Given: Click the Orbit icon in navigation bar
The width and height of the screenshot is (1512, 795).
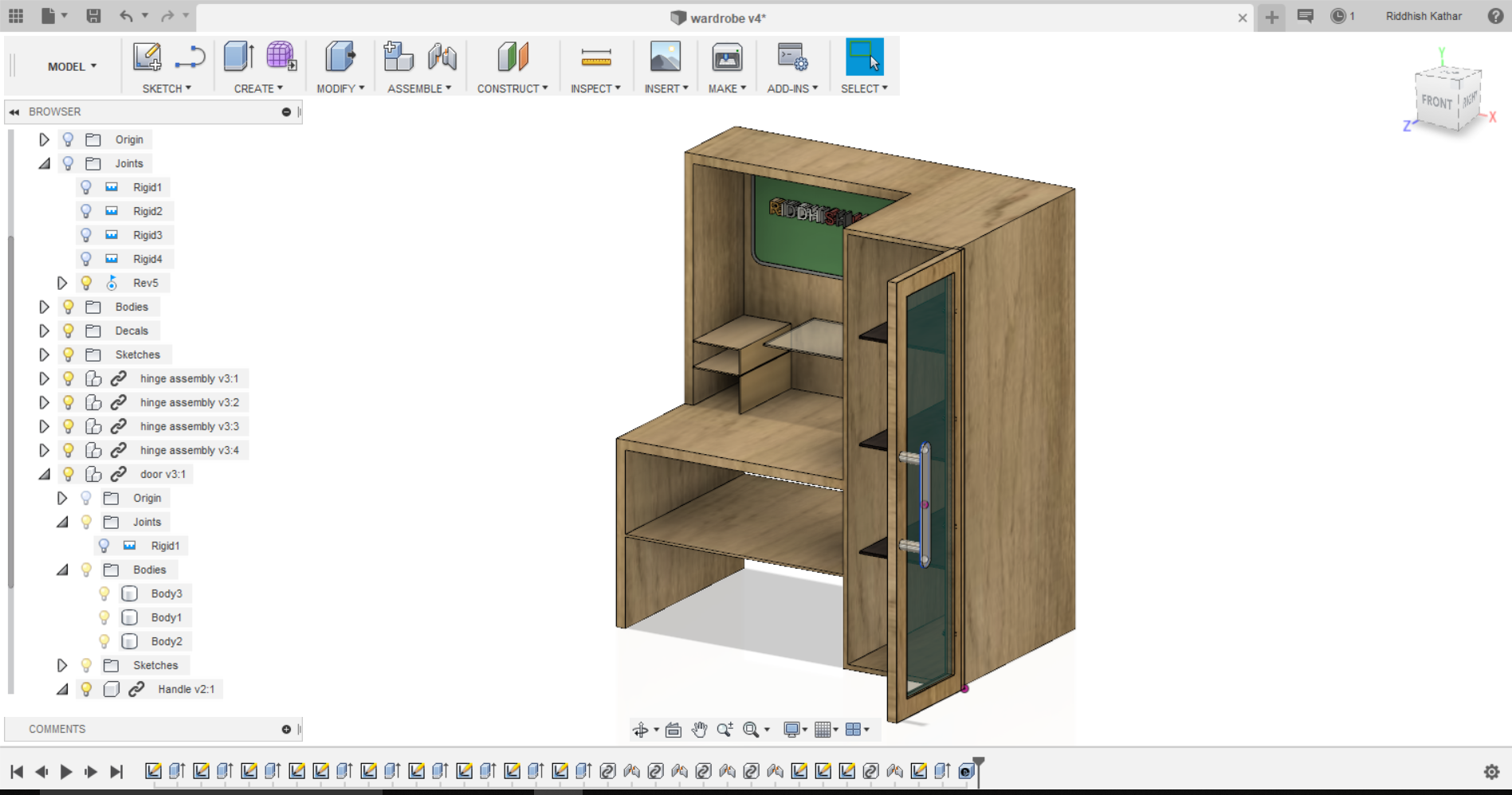Looking at the screenshot, I should pyautogui.click(x=640, y=730).
